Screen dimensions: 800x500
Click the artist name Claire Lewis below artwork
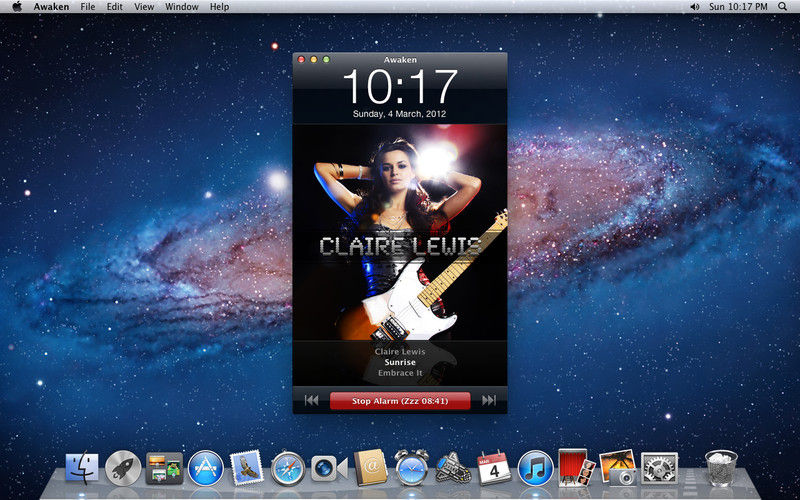click(x=400, y=352)
